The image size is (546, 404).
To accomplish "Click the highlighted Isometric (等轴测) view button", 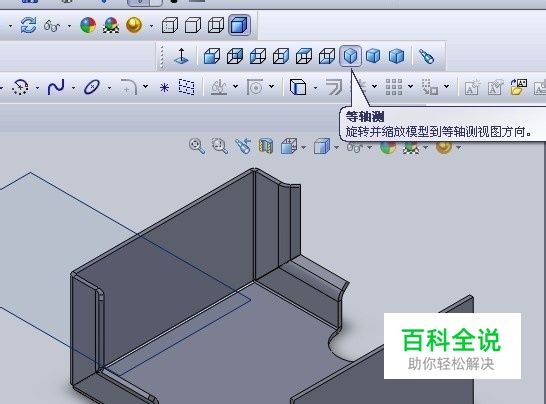I will (x=350, y=56).
